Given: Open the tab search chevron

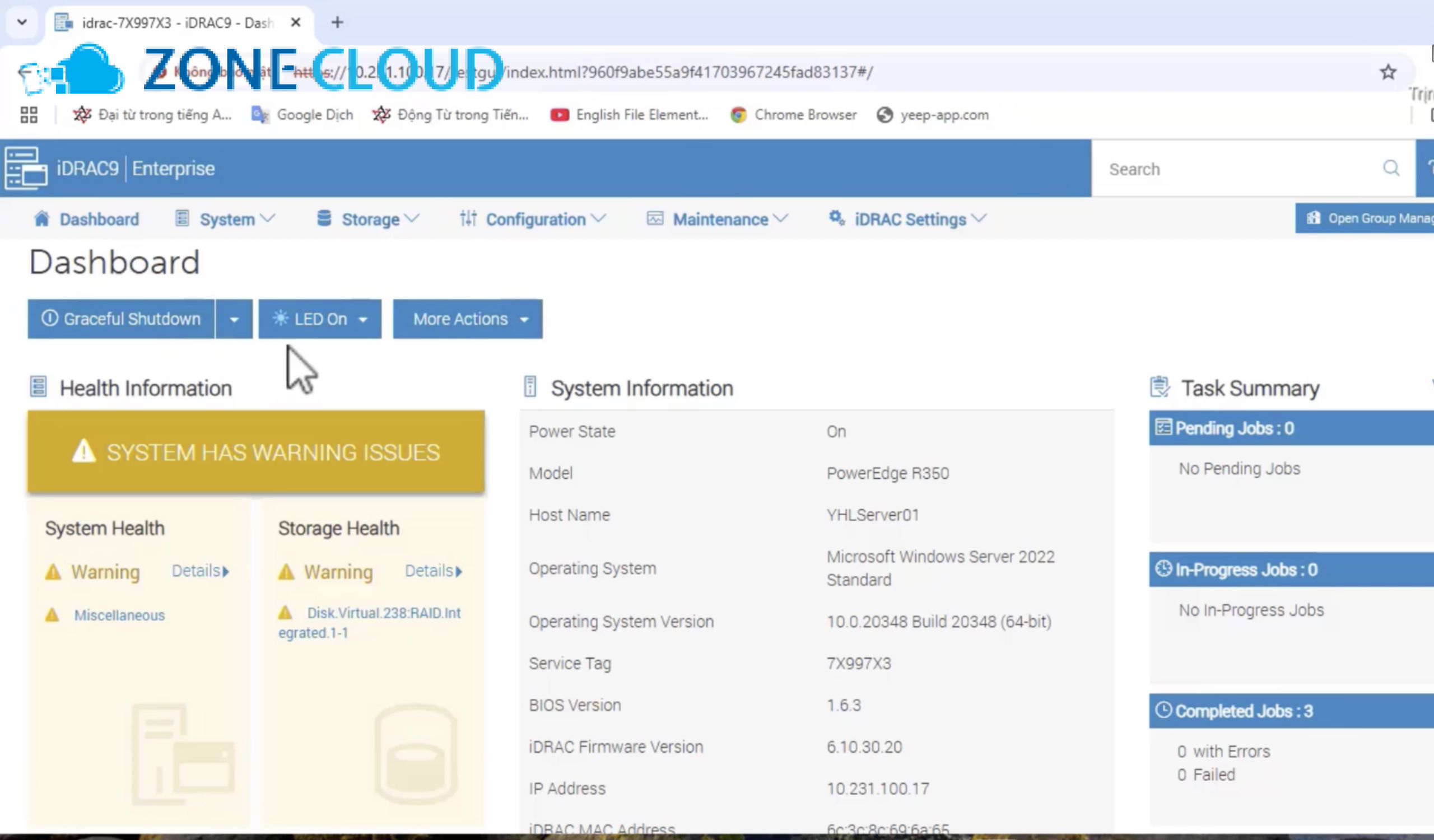Looking at the screenshot, I should [x=22, y=22].
